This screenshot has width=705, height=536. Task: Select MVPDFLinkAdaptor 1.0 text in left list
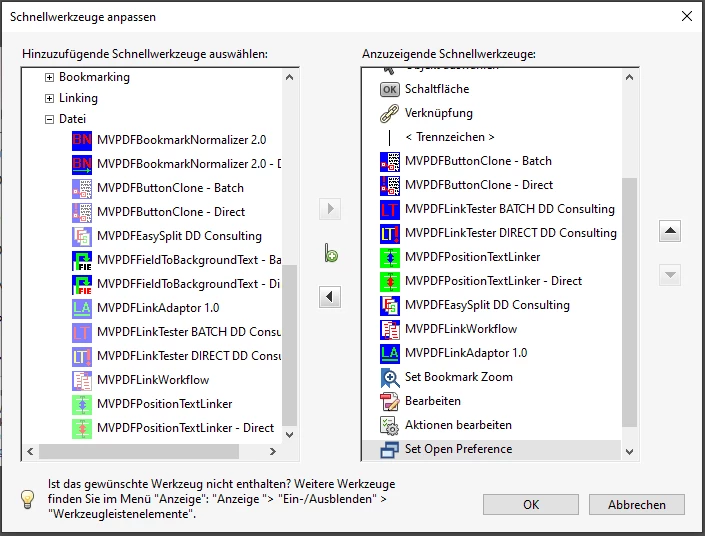coord(158,308)
